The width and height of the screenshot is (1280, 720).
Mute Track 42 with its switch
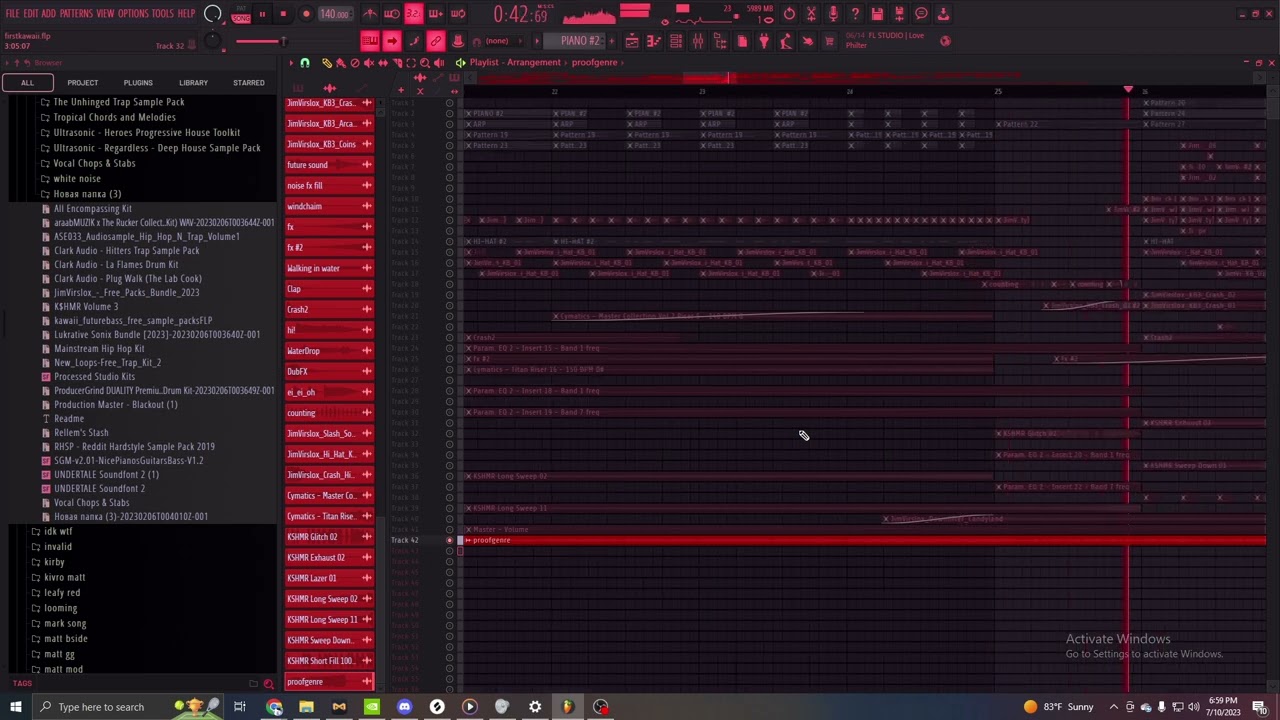449,540
